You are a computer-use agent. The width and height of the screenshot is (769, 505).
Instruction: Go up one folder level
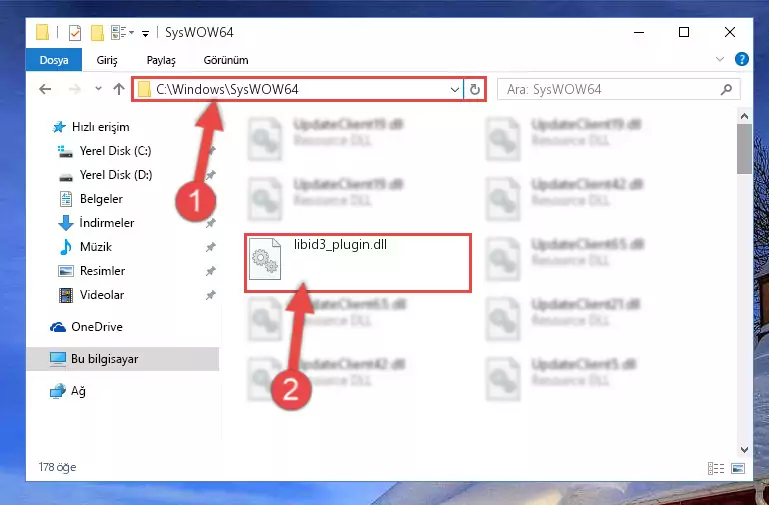(119, 89)
